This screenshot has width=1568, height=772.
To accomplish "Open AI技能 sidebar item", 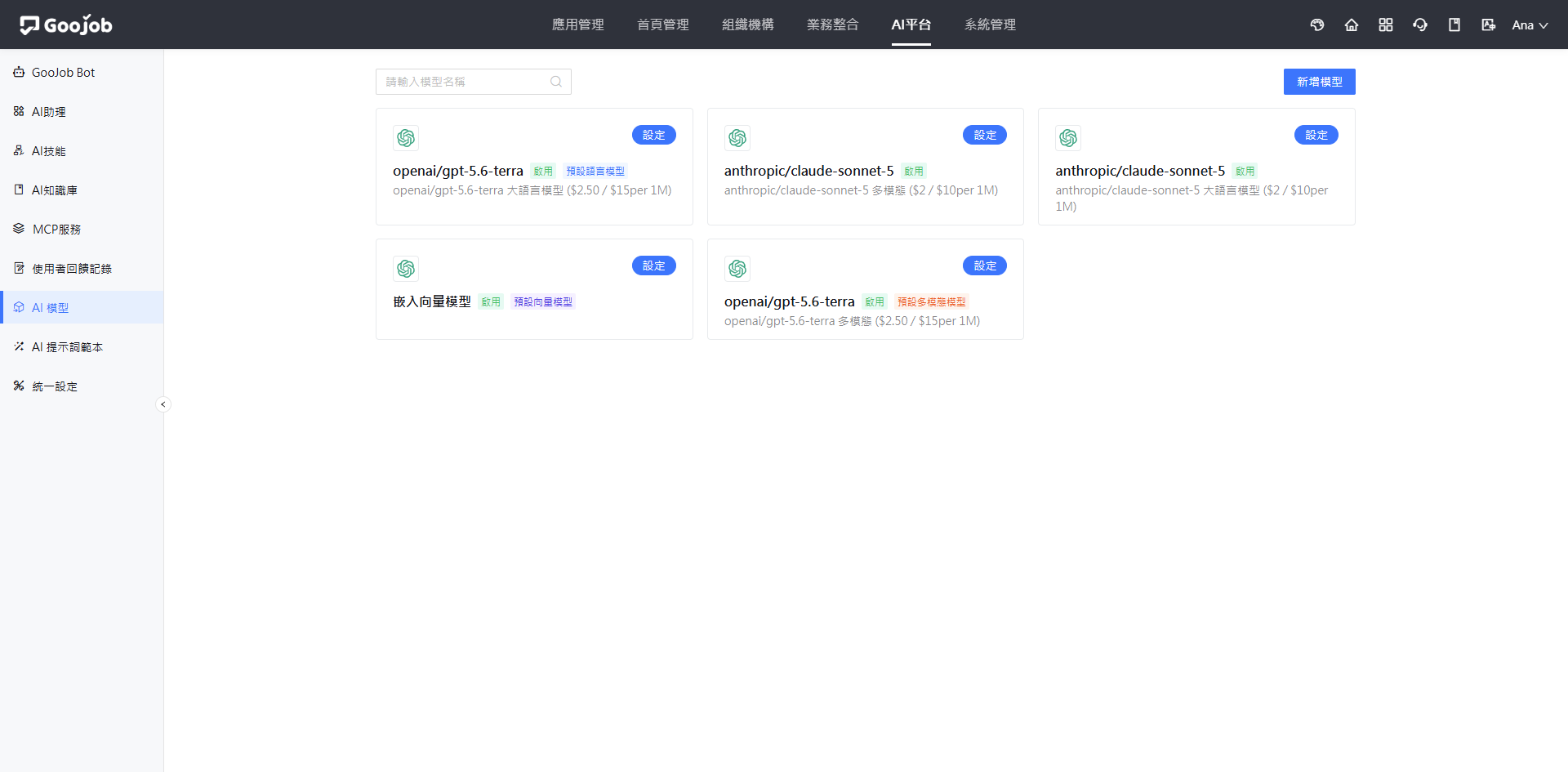I will (x=82, y=150).
